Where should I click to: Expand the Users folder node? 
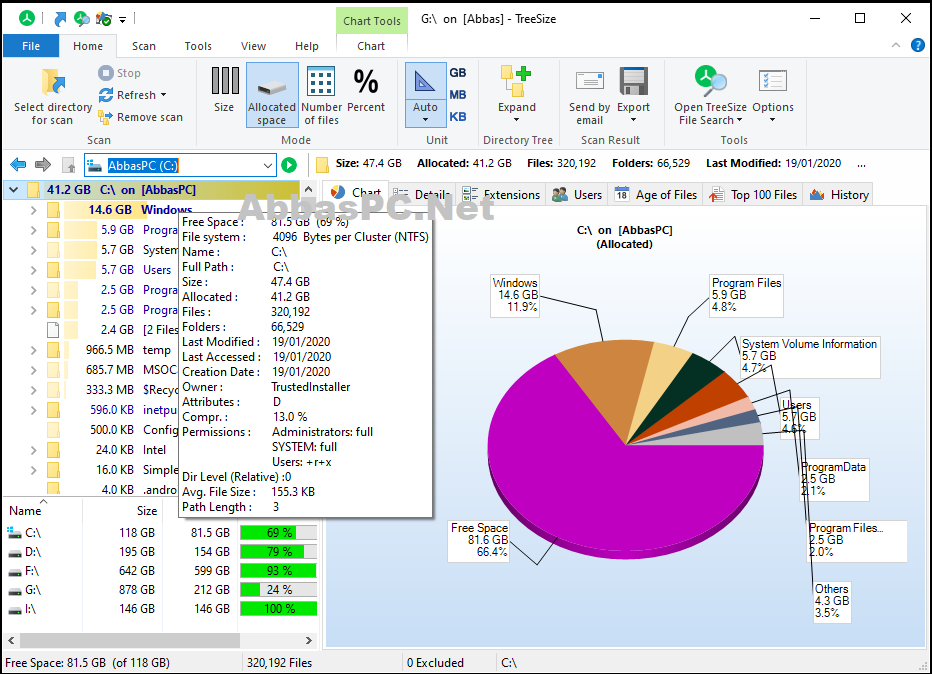33,270
